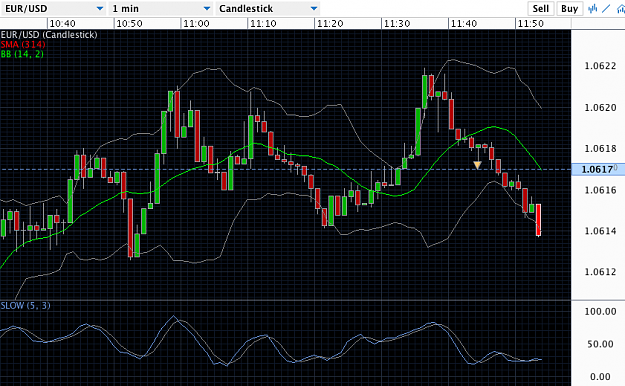
Task: Open the Candlestick chart type dropdown
Action: pyautogui.click(x=268, y=8)
